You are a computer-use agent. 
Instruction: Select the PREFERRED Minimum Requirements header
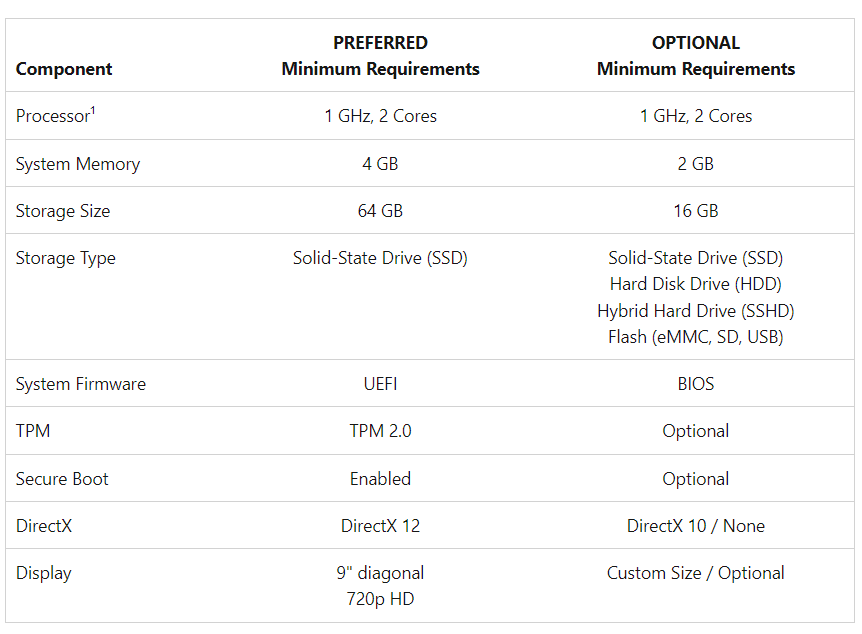380,56
